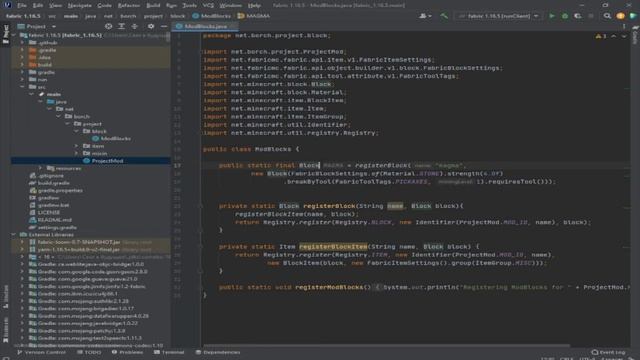The width and height of the screenshot is (640, 360).
Task: Select build.gradle file in tree
Action: point(53,183)
